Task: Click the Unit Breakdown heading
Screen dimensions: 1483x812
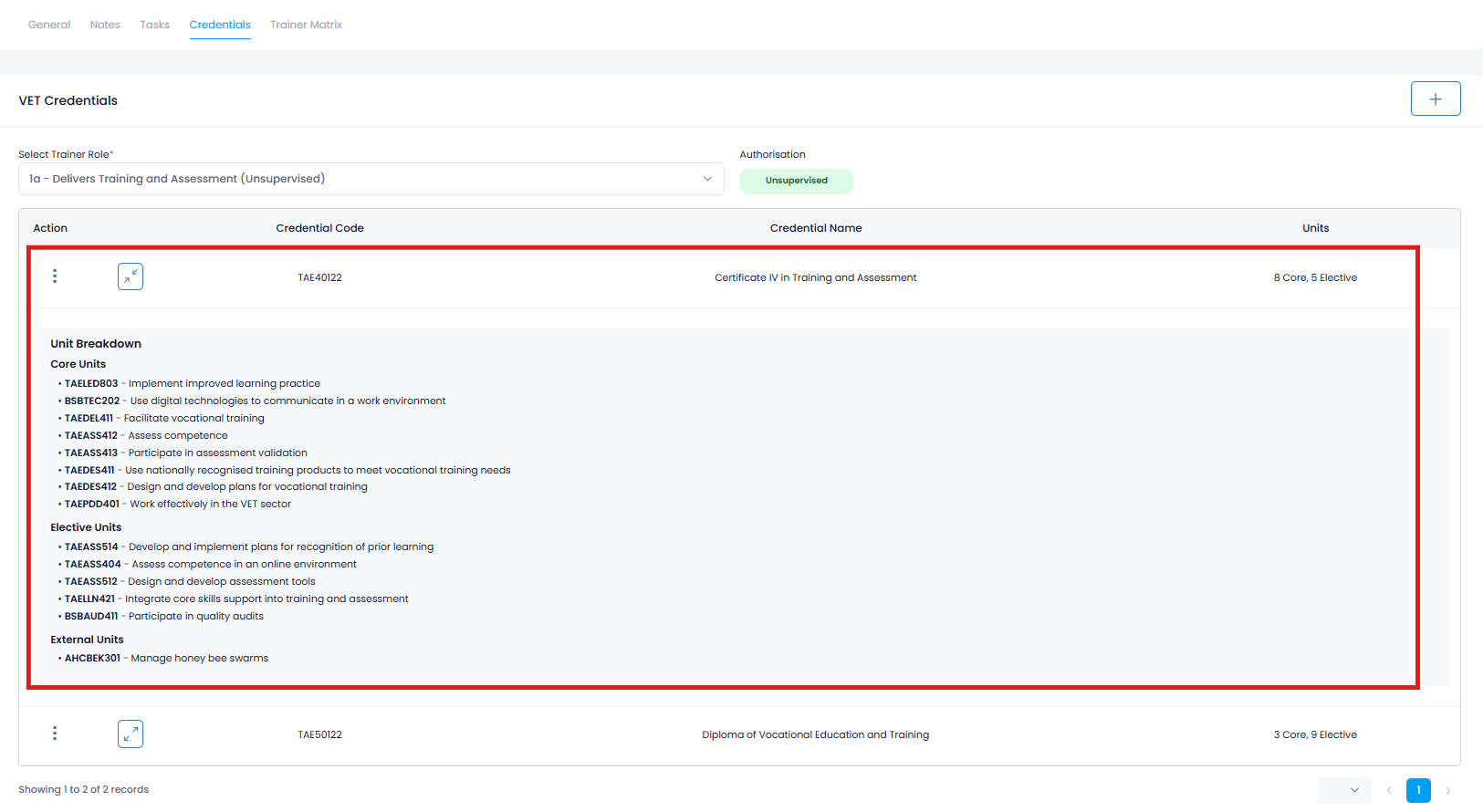Action: tap(96, 344)
